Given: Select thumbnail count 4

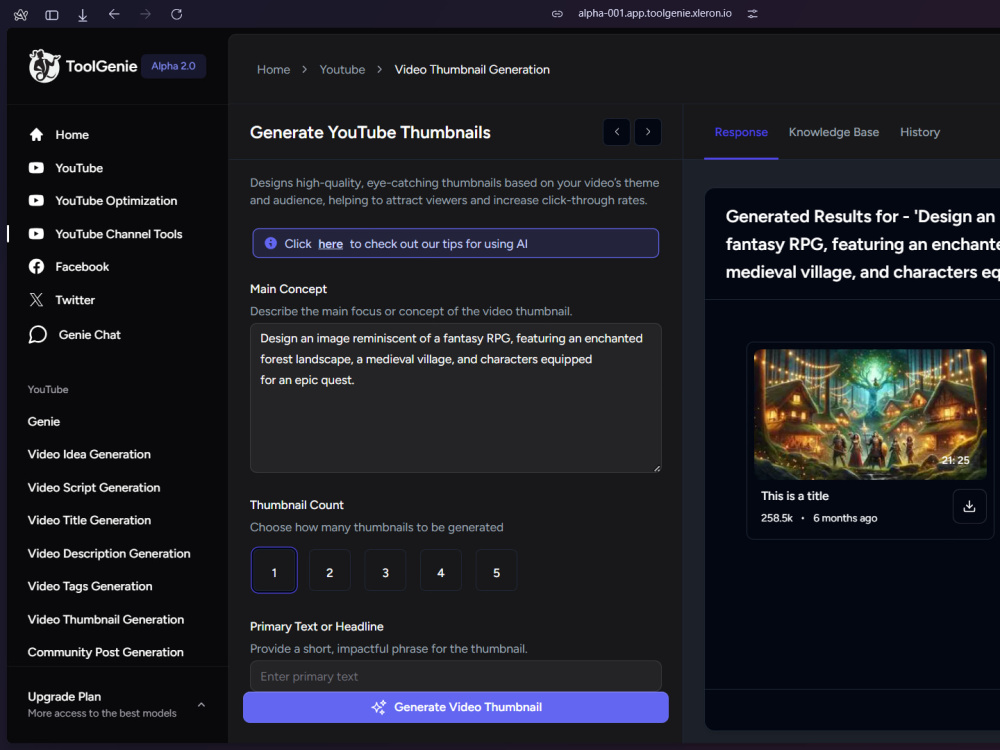Looking at the screenshot, I should (x=441, y=570).
